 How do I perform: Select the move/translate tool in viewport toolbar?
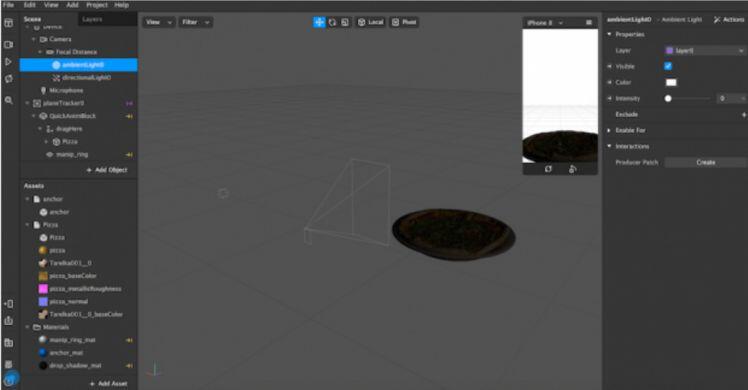click(x=319, y=22)
